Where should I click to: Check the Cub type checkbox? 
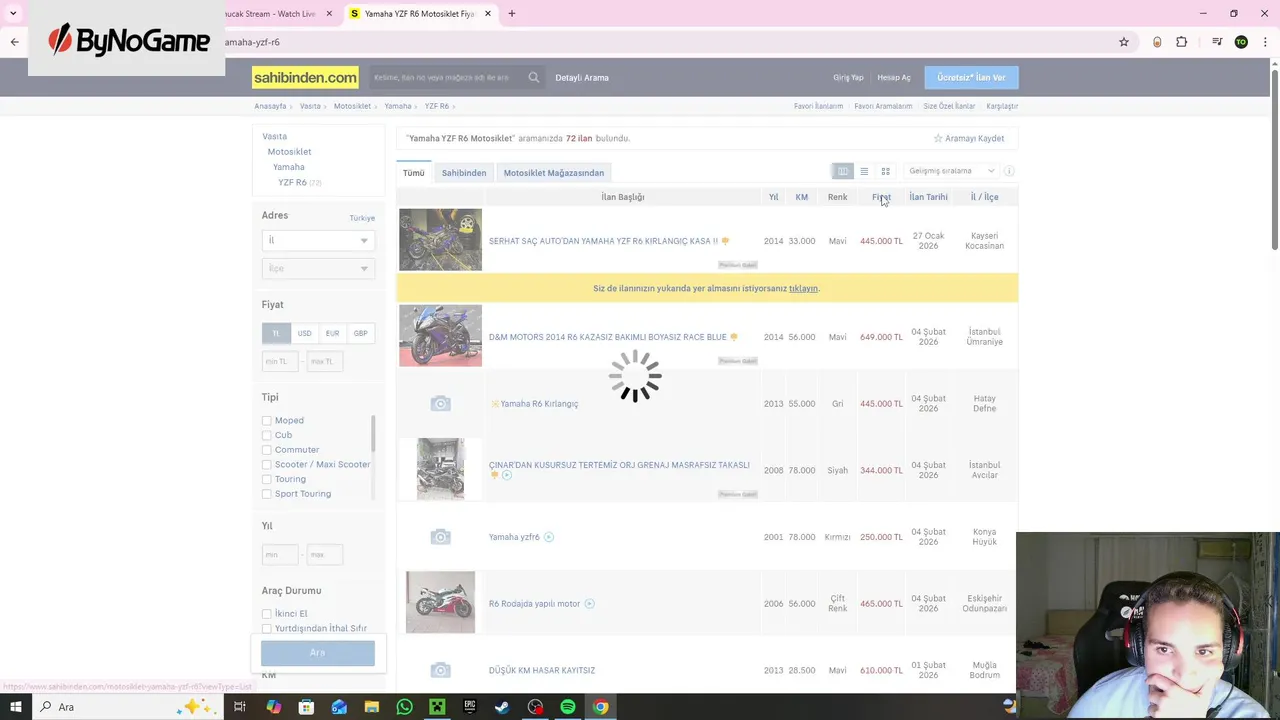pos(266,435)
